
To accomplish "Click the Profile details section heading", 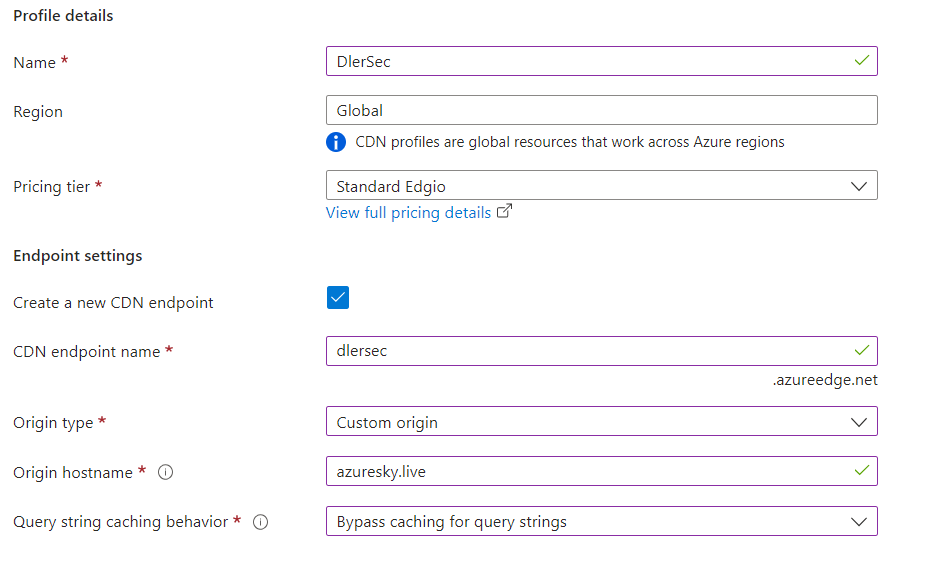I will pyautogui.click(x=63, y=16).
